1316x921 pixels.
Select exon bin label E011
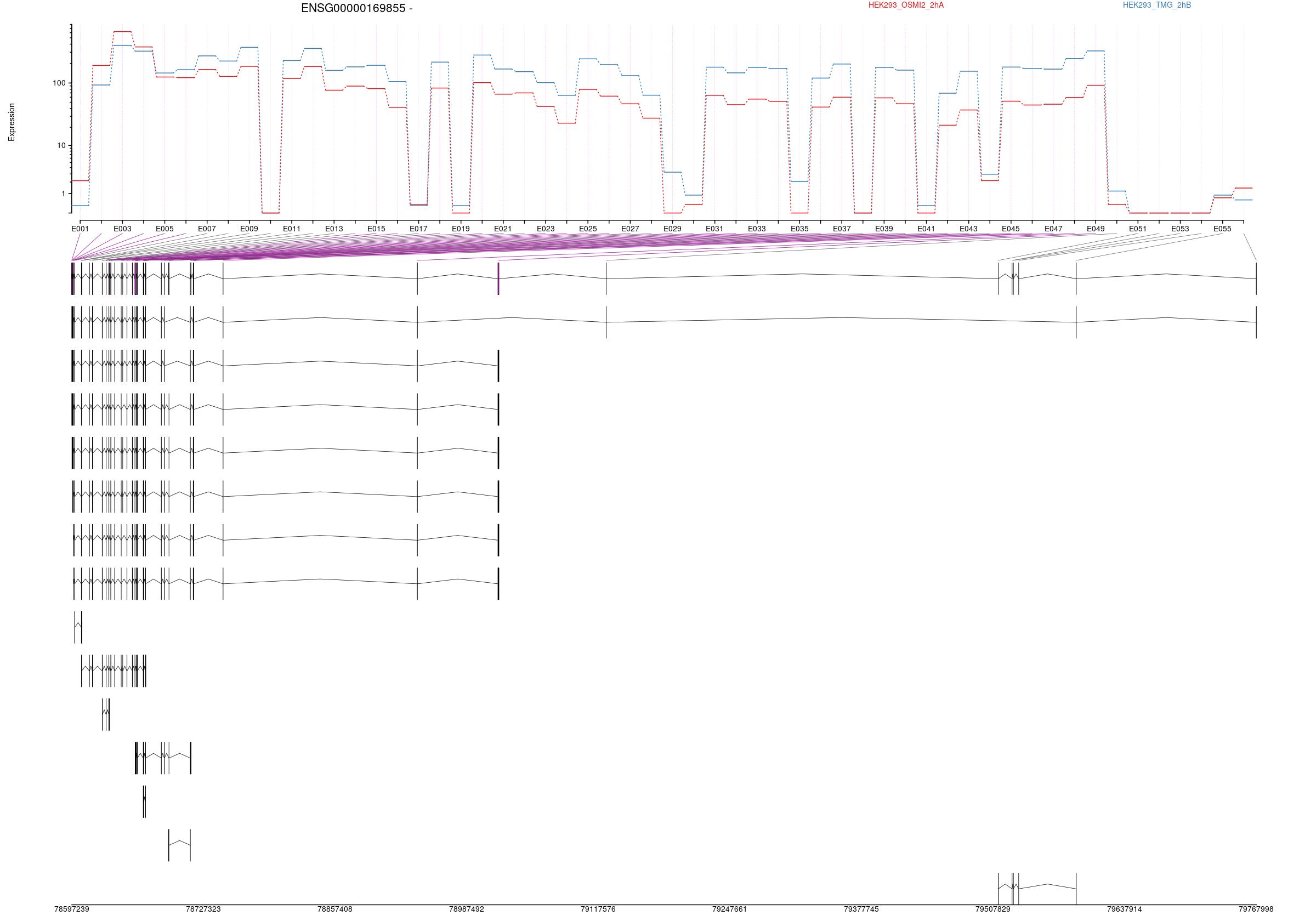292,229
